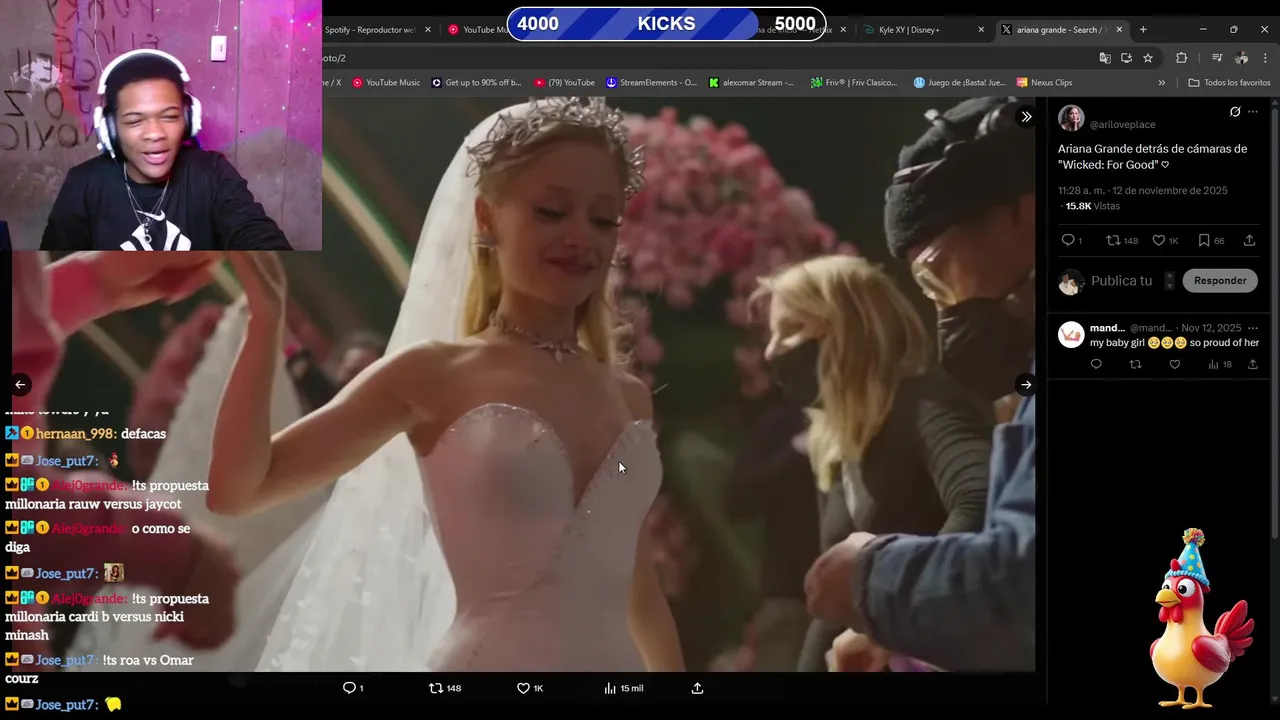1280x720 pixels.
Task: View stats (18) on mand... reply
Action: point(1219,364)
